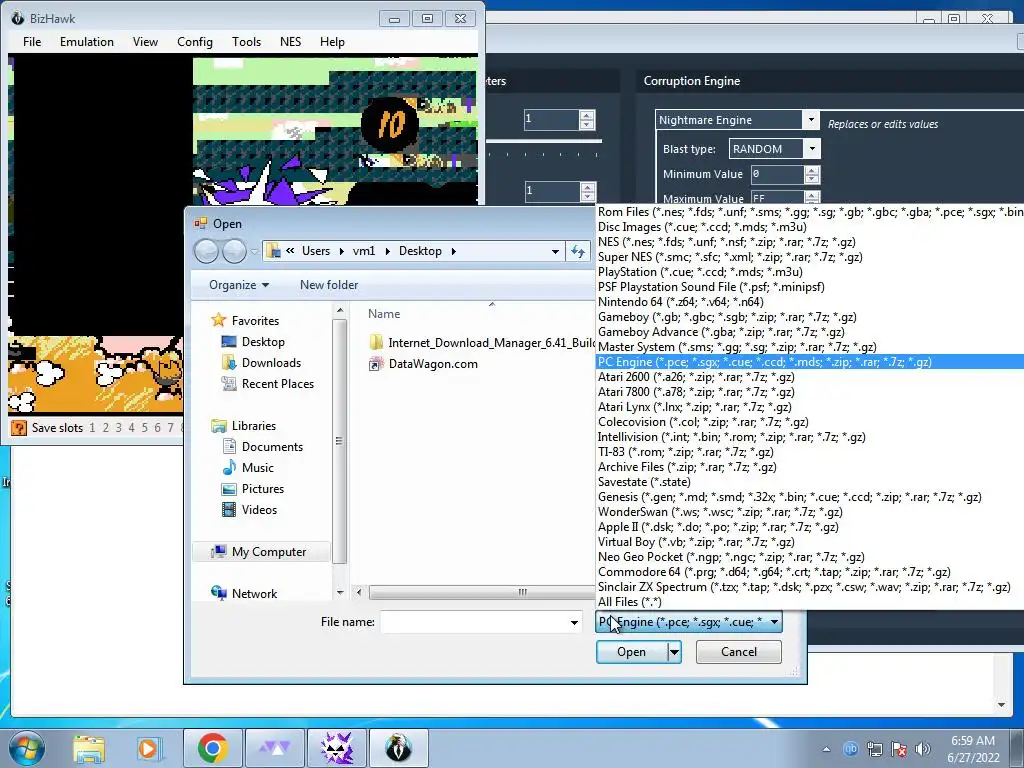Image resolution: width=1024 pixels, height=768 pixels.
Task: Select Rom Files filter option
Action: pos(810,212)
